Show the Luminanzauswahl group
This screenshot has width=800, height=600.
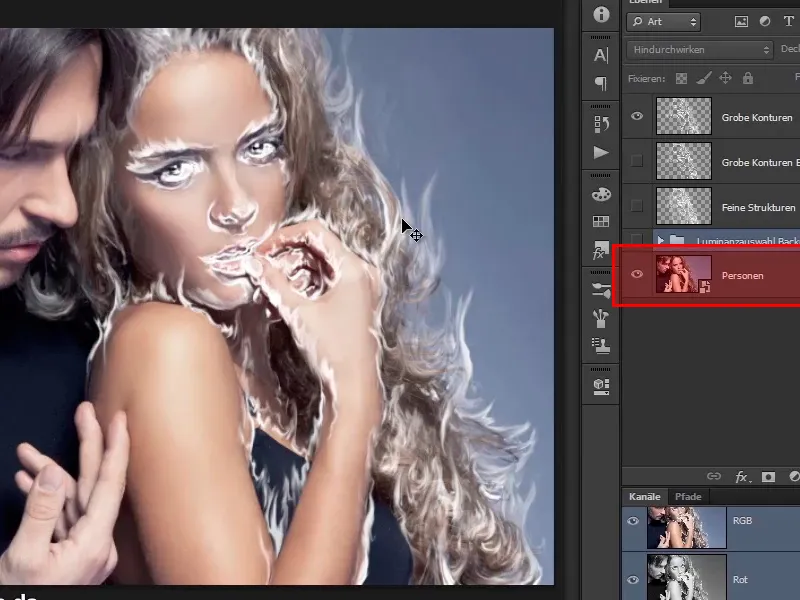(637, 239)
